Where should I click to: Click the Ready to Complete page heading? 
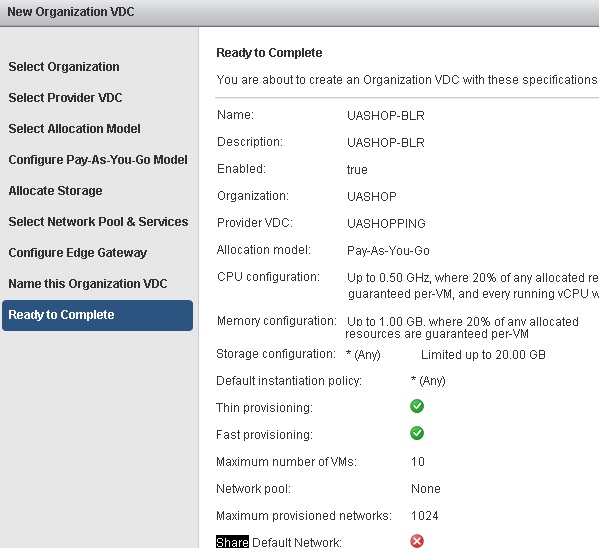click(269, 53)
